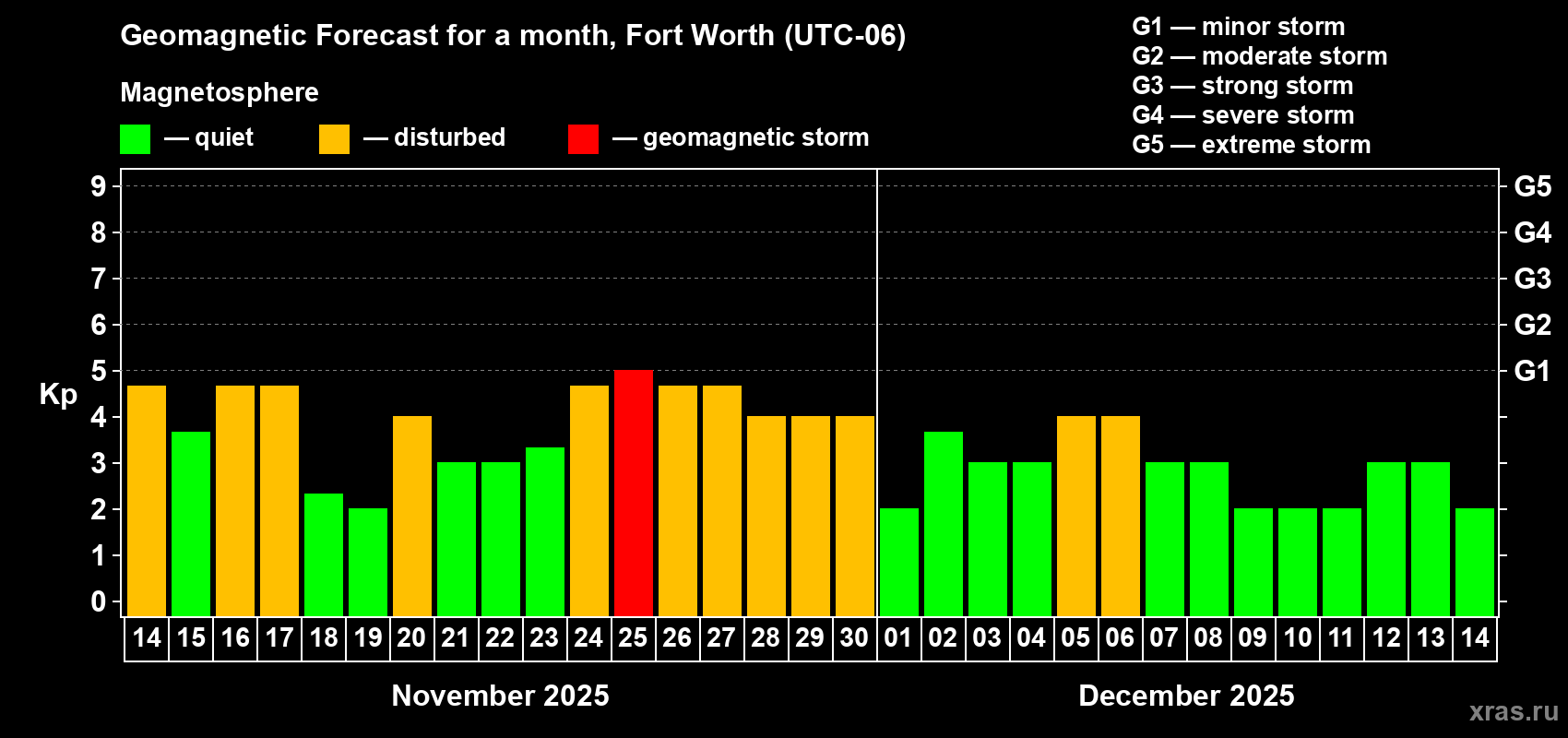Screen dimensions: 1568x738
Task: Click the Kp axis label
Action: pos(58,395)
